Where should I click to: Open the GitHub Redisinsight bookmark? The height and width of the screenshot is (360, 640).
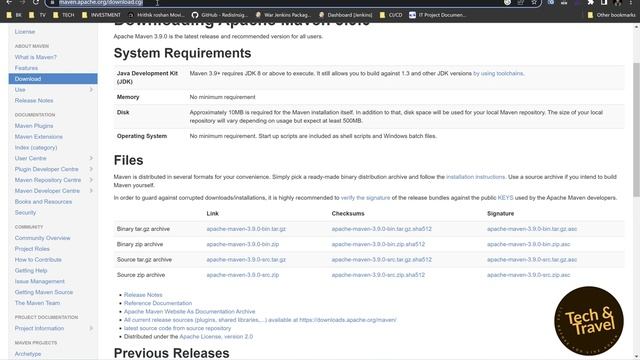(220, 15)
